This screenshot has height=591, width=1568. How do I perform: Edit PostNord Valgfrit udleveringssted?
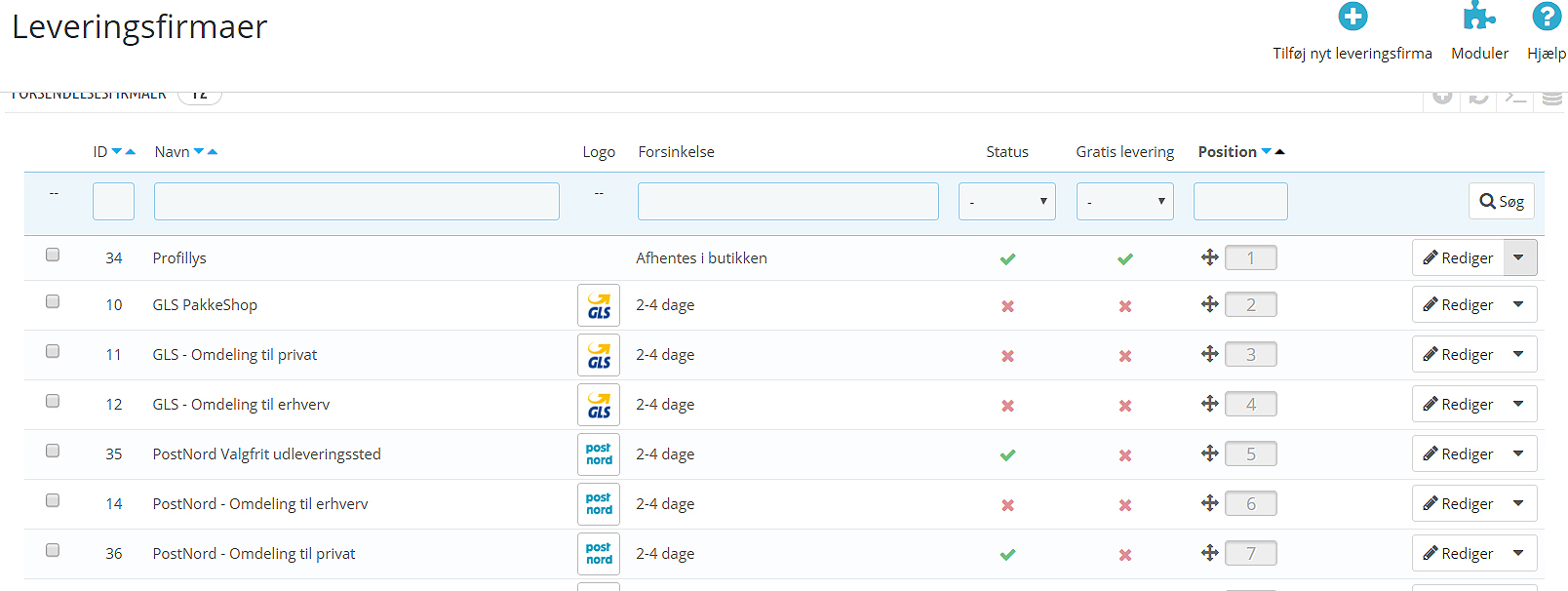(1458, 453)
